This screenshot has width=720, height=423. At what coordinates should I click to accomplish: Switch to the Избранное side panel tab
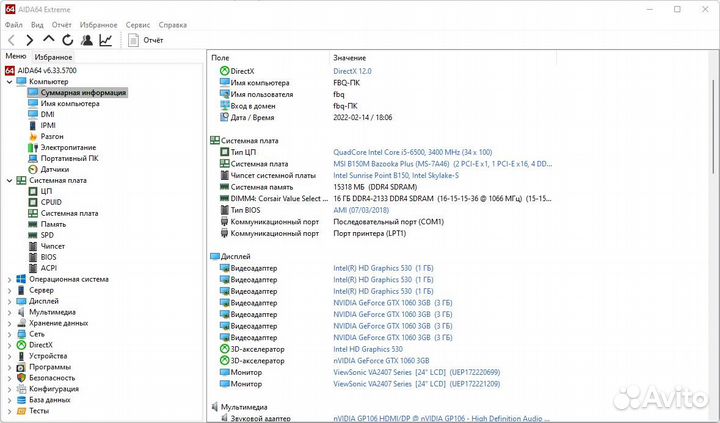click(x=53, y=57)
